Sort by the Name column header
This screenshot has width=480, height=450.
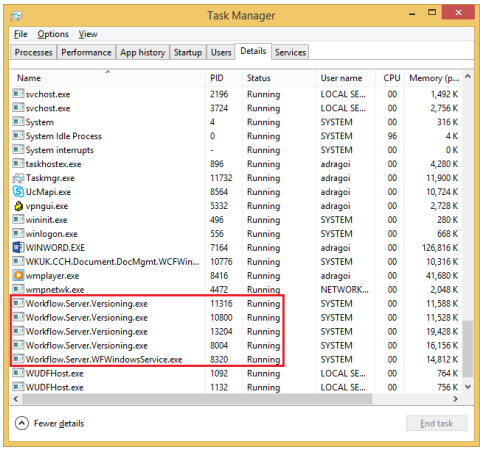tap(107, 78)
